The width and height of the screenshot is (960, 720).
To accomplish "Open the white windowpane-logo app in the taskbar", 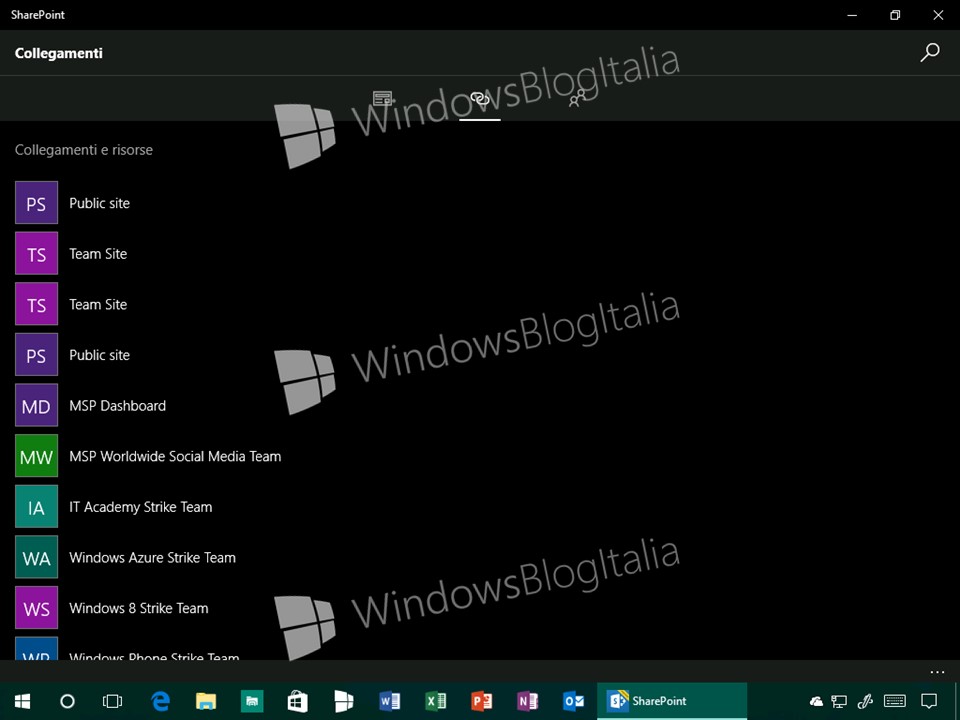I will 343,701.
